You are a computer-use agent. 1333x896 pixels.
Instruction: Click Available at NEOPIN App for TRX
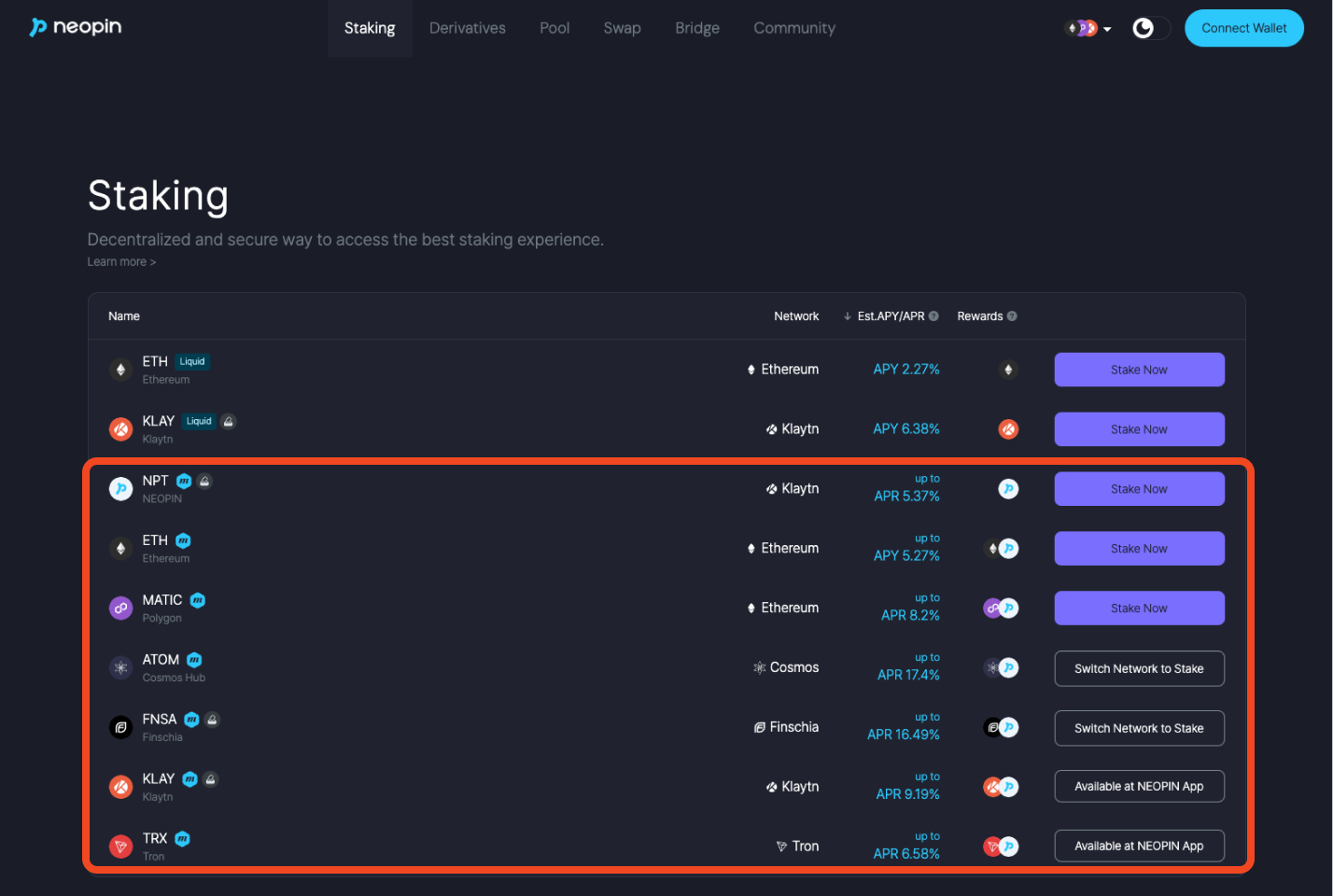[x=1139, y=847]
